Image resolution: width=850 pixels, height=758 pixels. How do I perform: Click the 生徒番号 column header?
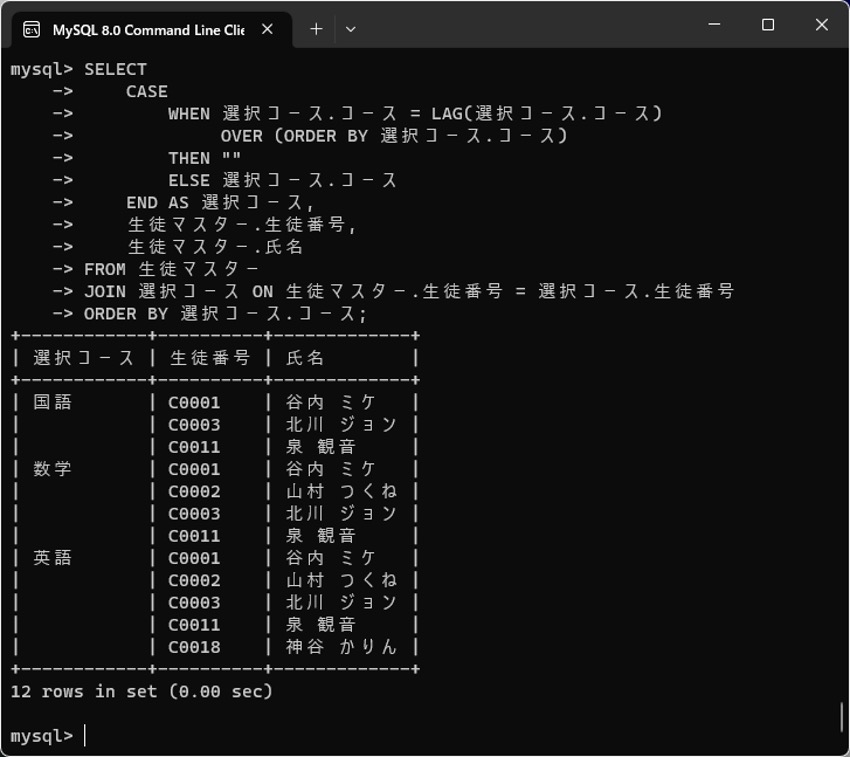(x=210, y=358)
